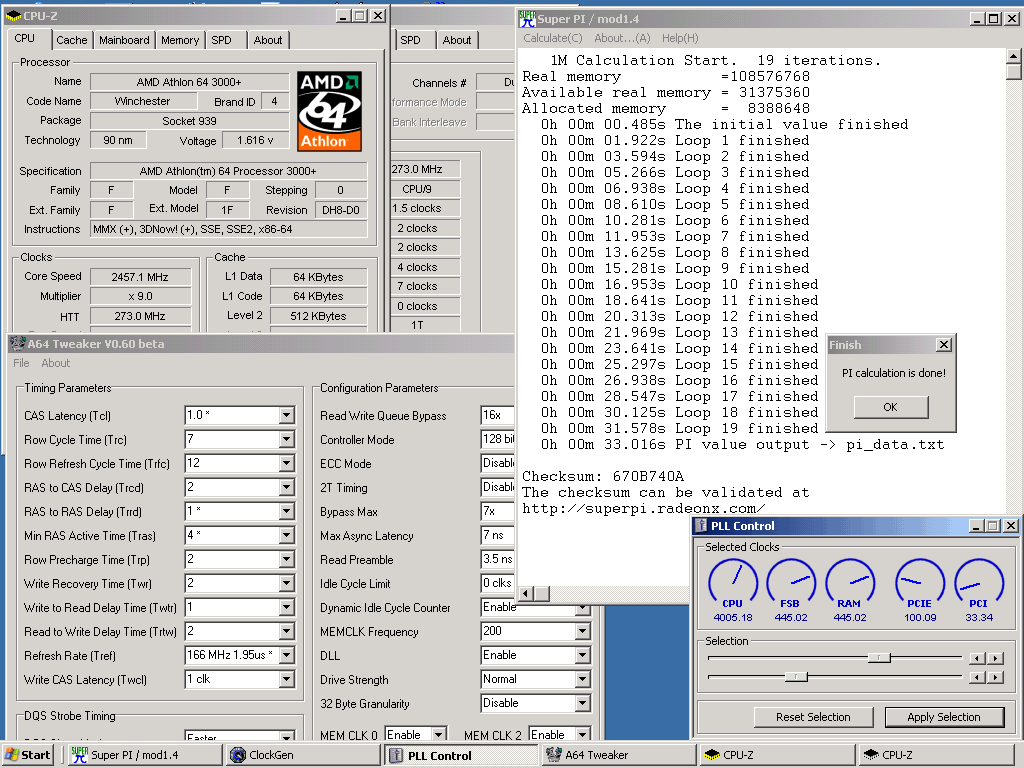Expand the DLL dropdown in A64 Tweaker
Screen dimensions: 1024x768
(583, 656)
